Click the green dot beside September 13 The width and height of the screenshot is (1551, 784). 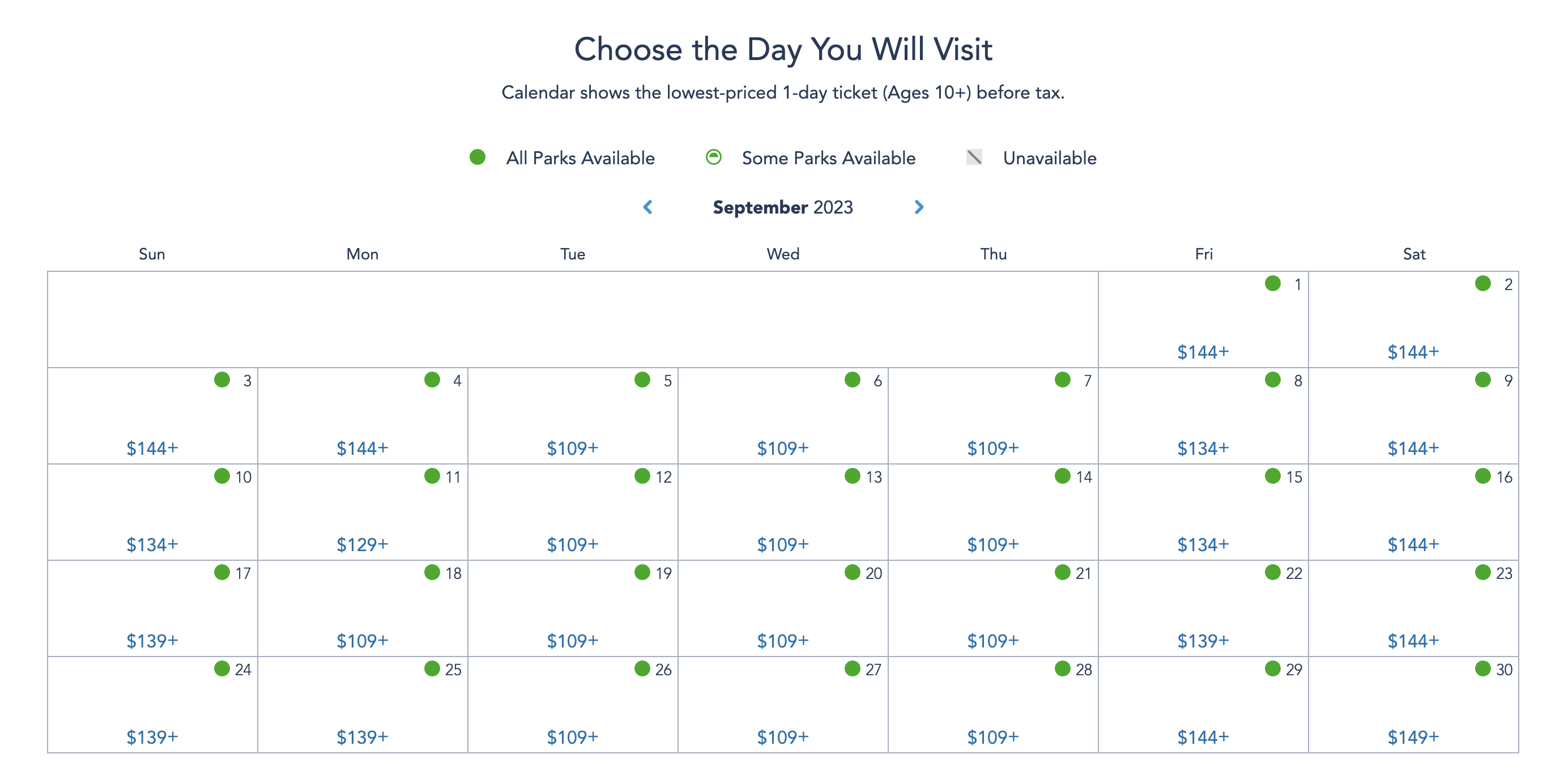[852, 476]
